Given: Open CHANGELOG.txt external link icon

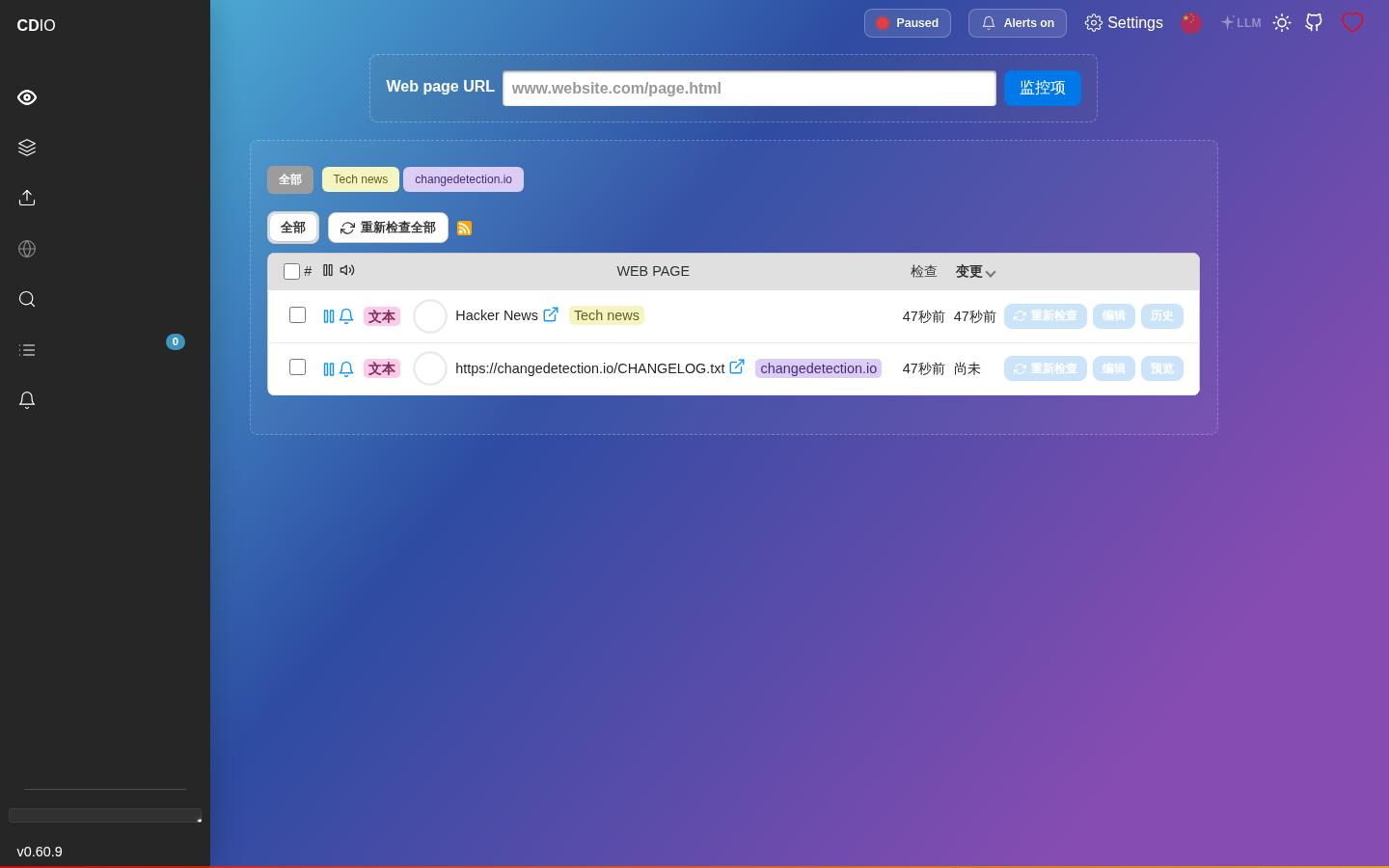Looking at the screenshot, I should 737,366.
